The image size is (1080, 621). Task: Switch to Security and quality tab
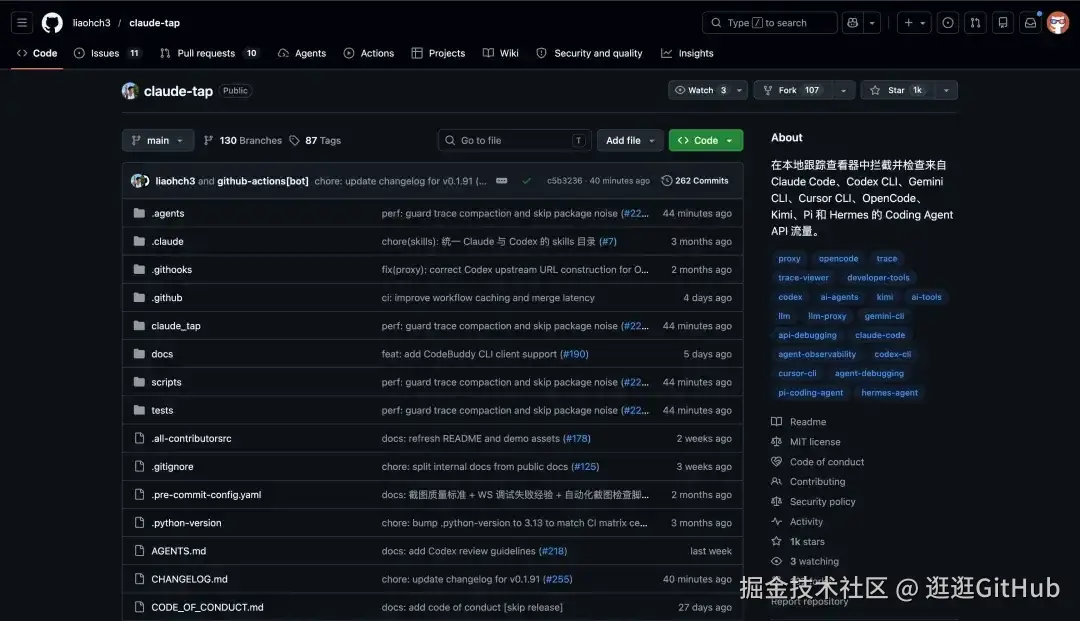[590, 53]
